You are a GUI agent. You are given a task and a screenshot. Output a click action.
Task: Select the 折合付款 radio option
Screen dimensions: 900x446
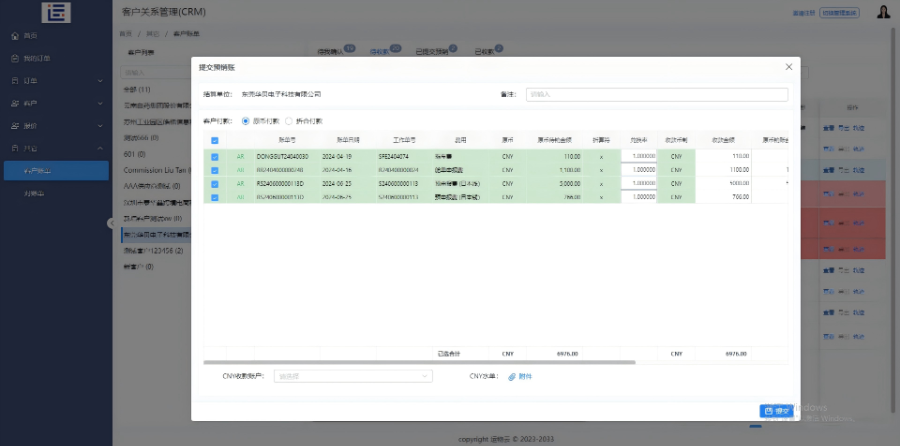[x=289, y=121]
